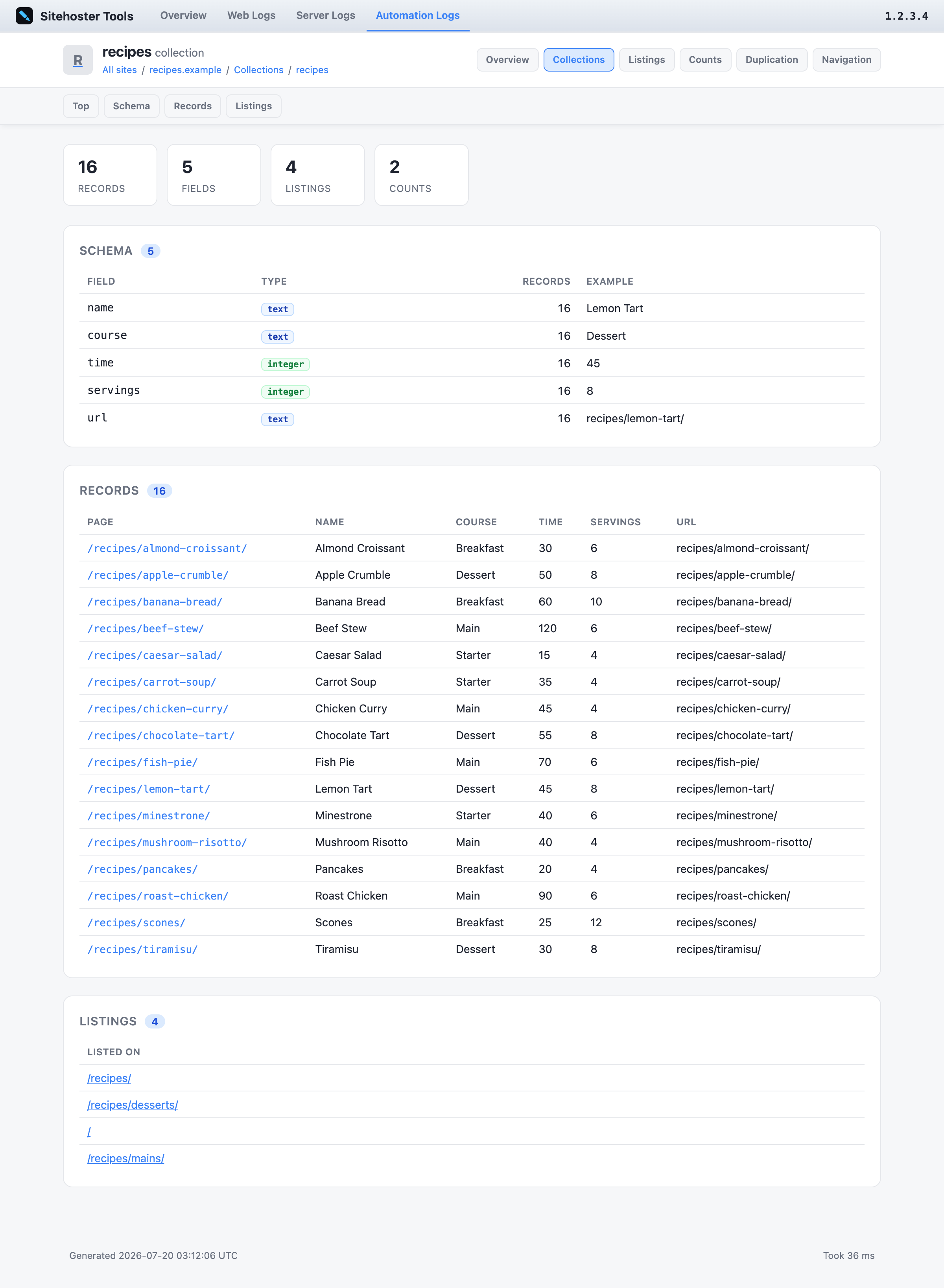Open the /recipes/caesar-salad/ page link
944x1288 pixels.
pyautogui.click(x=155, y=655)
